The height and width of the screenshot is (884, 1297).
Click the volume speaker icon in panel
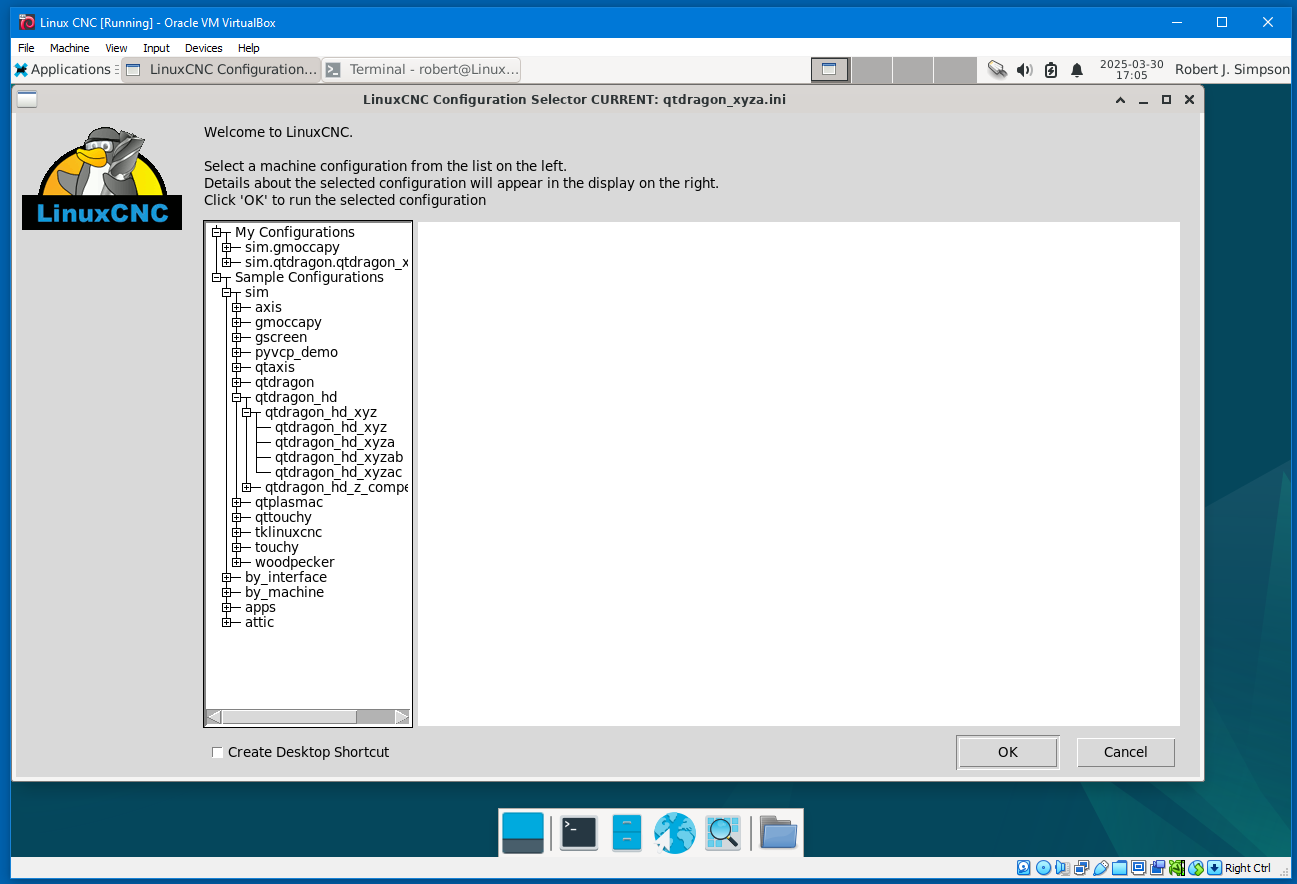click(1024, 70)
